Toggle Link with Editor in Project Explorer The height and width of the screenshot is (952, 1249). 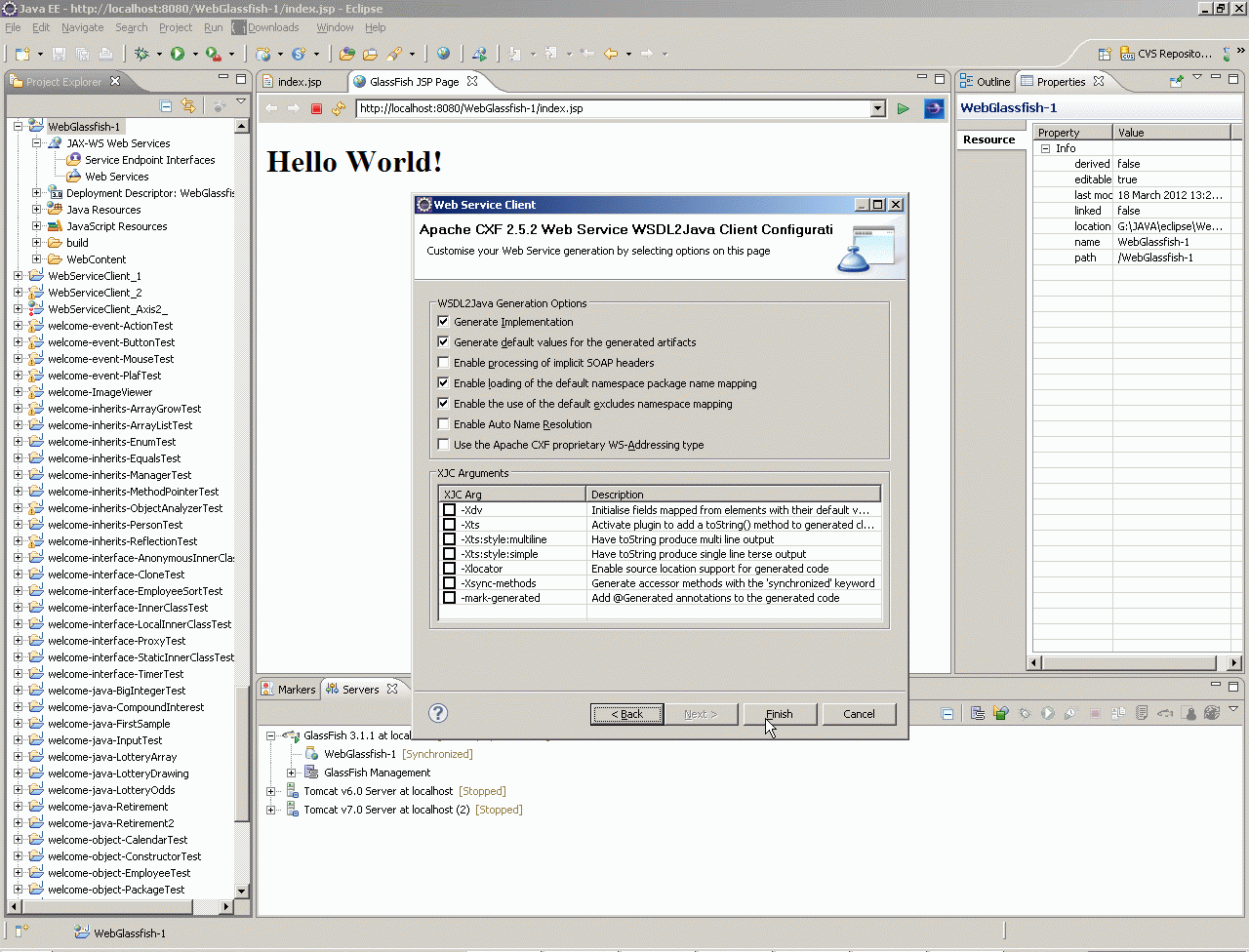[188, 105]
